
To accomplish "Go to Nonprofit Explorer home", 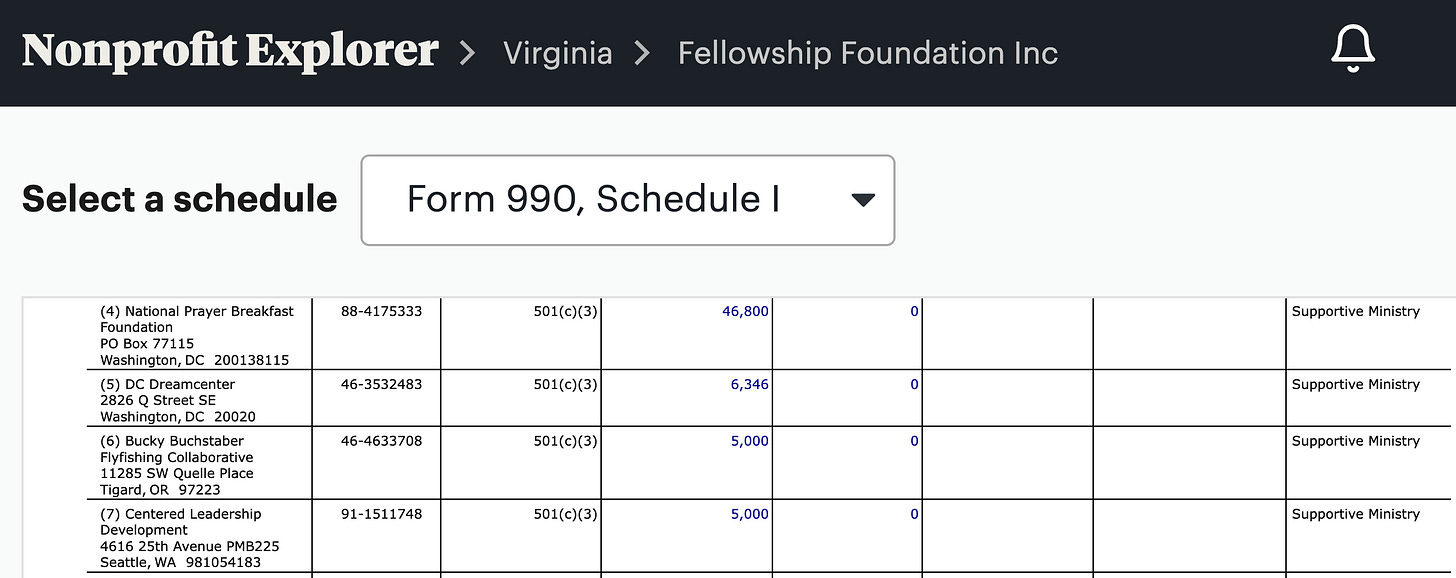I will (230, 51).
